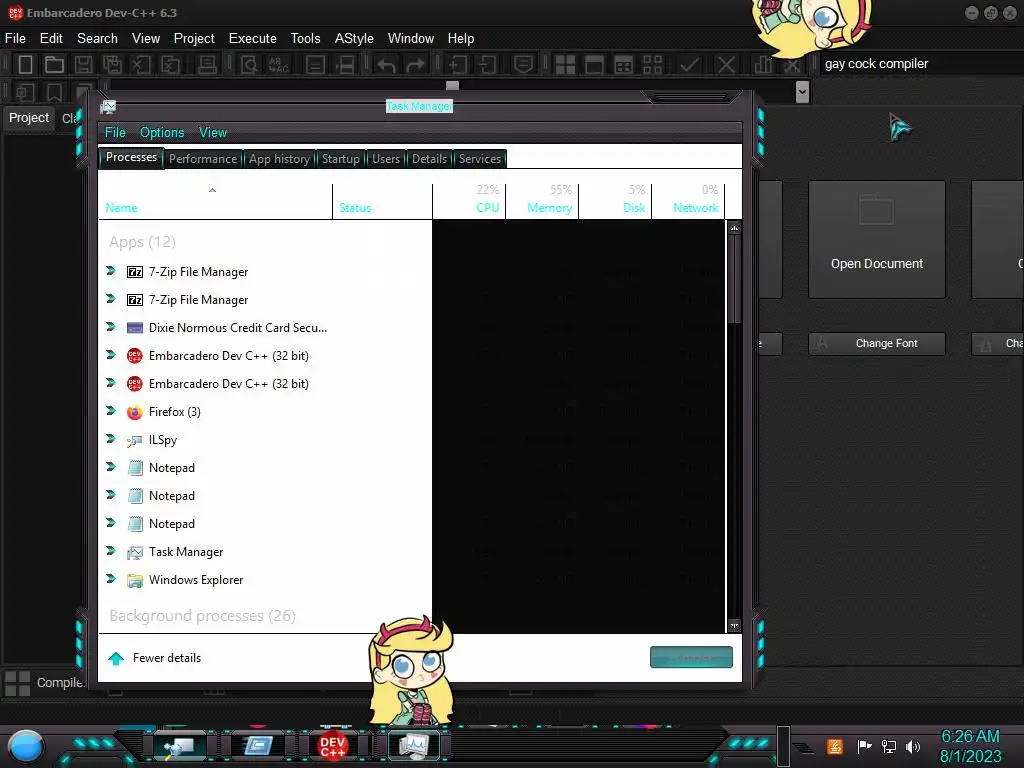Click the compiler selection box "gay cock compiler"
Viewport: 1024px width, 768px height.
tap(920, 64)
